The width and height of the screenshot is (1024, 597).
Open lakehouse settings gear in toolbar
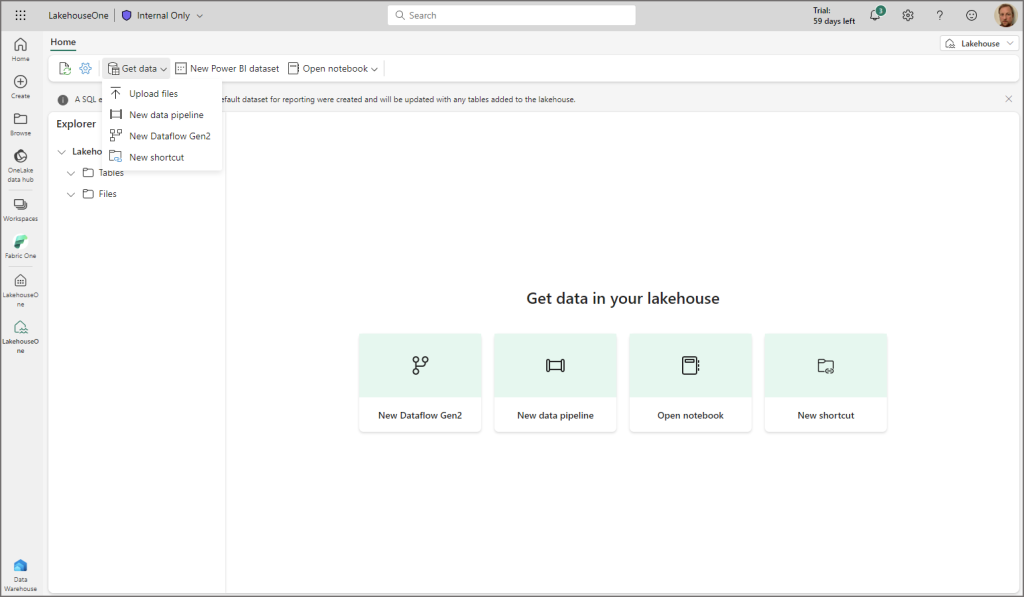pos(86,69)
